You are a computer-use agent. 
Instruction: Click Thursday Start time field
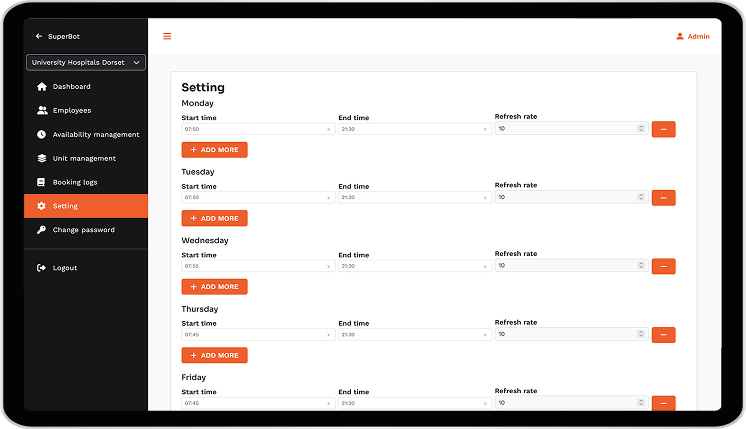pos(258,334)
